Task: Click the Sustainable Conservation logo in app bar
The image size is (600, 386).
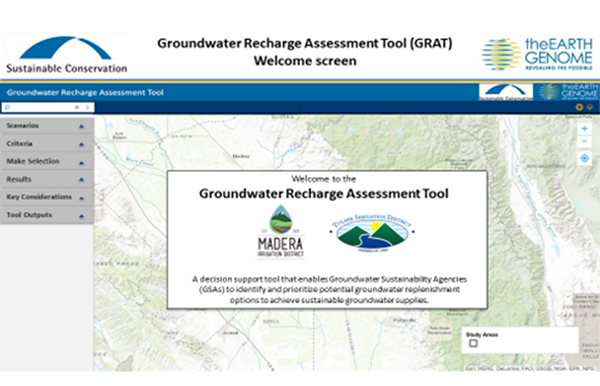Action: click(506, 92)
